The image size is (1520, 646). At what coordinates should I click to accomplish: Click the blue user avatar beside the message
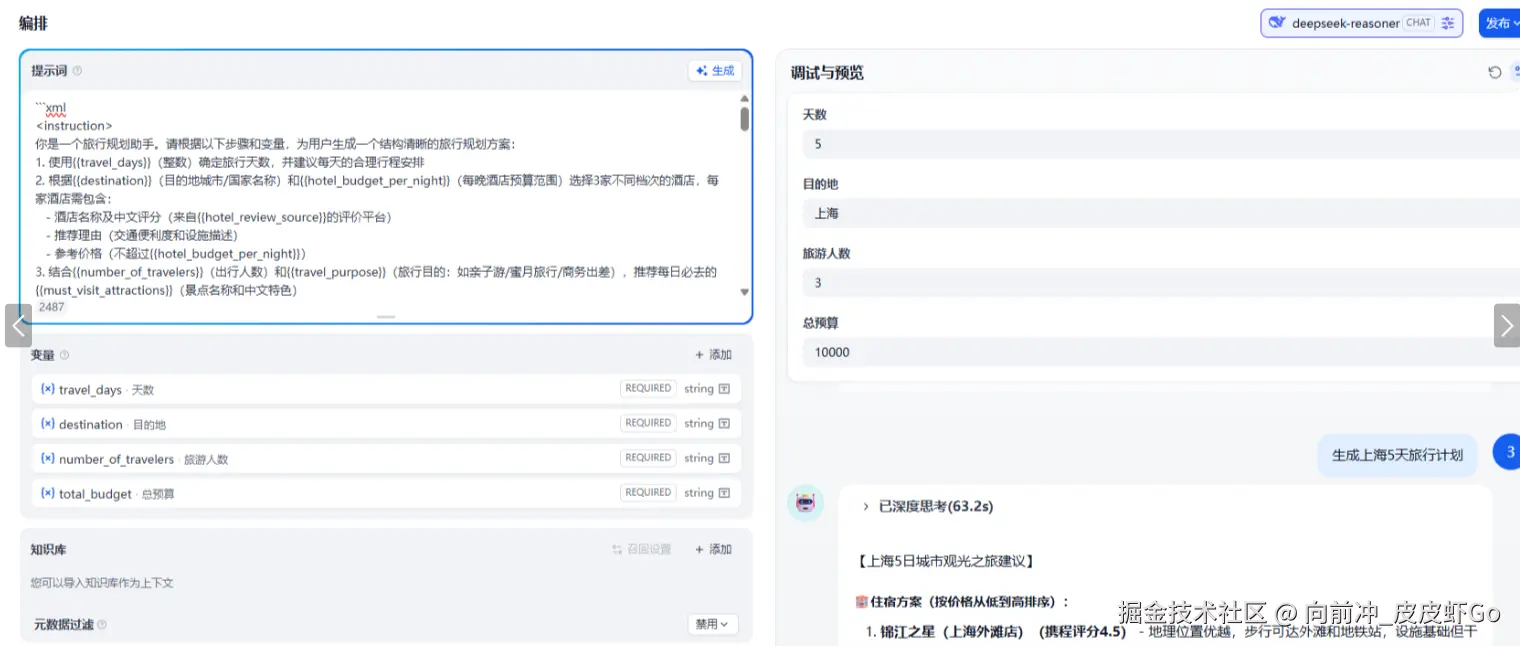click(x=1507, y=452)
